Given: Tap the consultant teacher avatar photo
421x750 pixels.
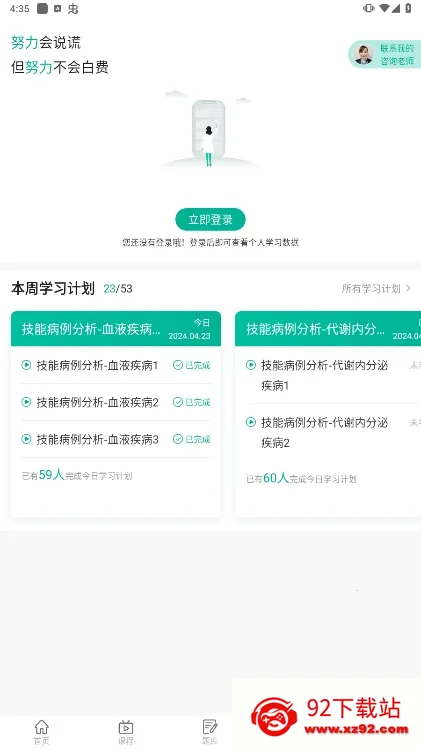Looking at the screenshot, I should 364,55.
